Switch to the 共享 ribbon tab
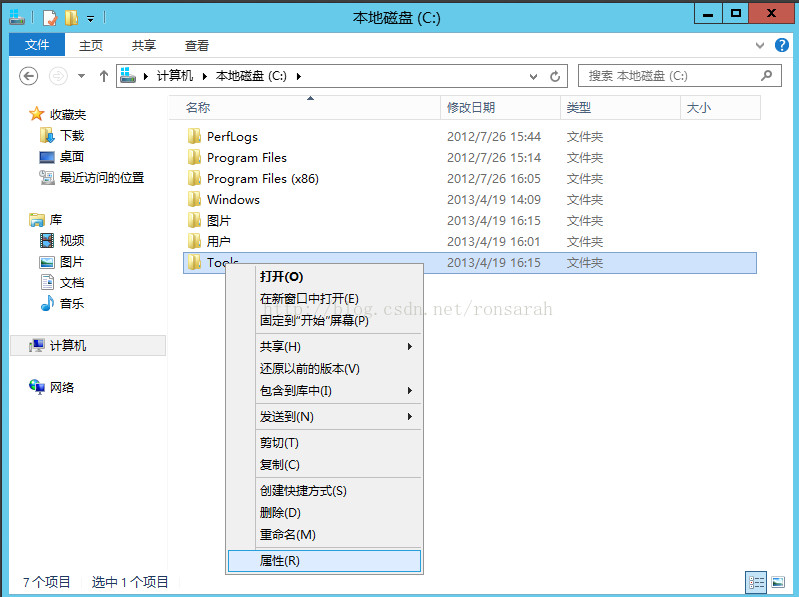The height and width of the screenshot is (597, 799). (144, 45)
